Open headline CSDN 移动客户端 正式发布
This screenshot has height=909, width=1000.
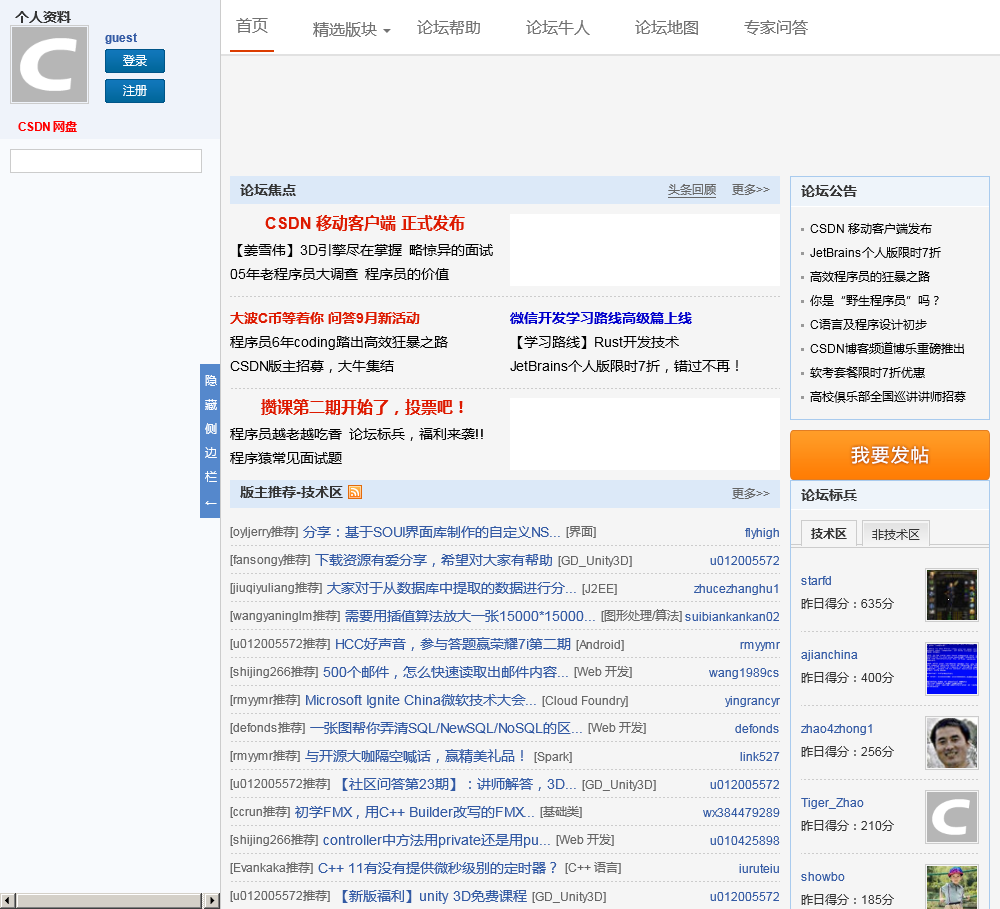364,223
